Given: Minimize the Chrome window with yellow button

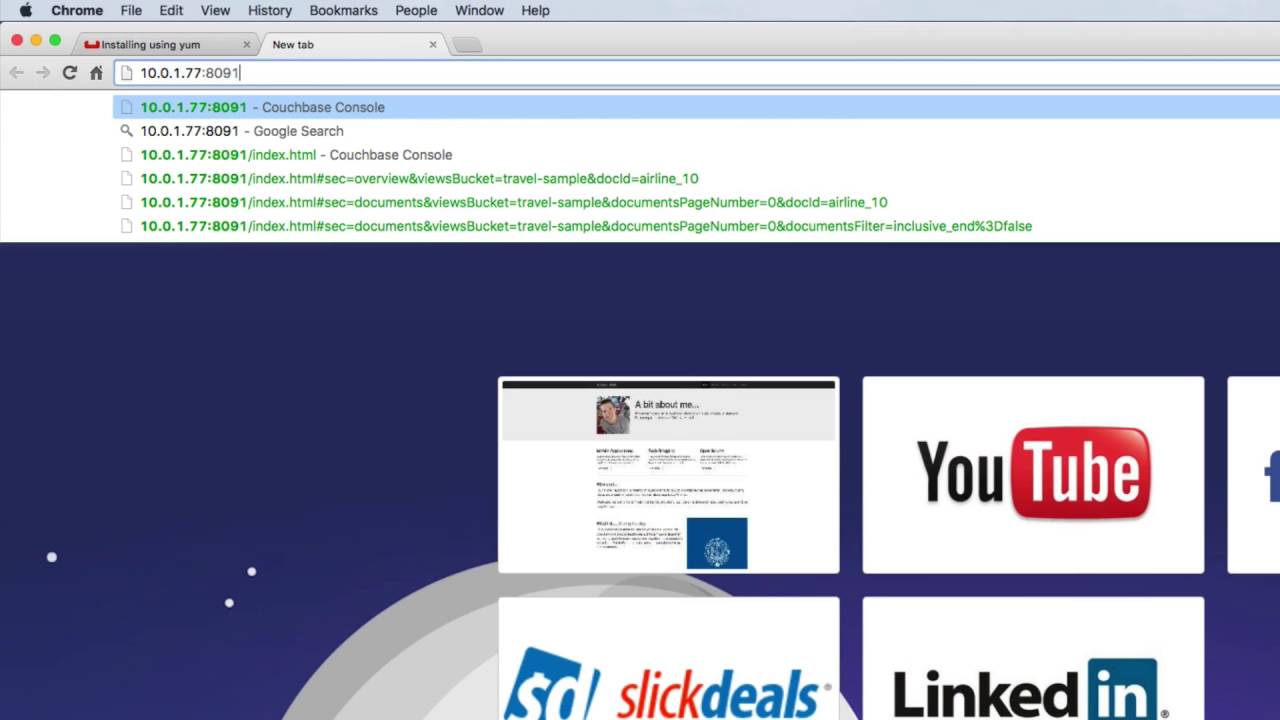Looking at the screenshot, I should pos(36,40).
